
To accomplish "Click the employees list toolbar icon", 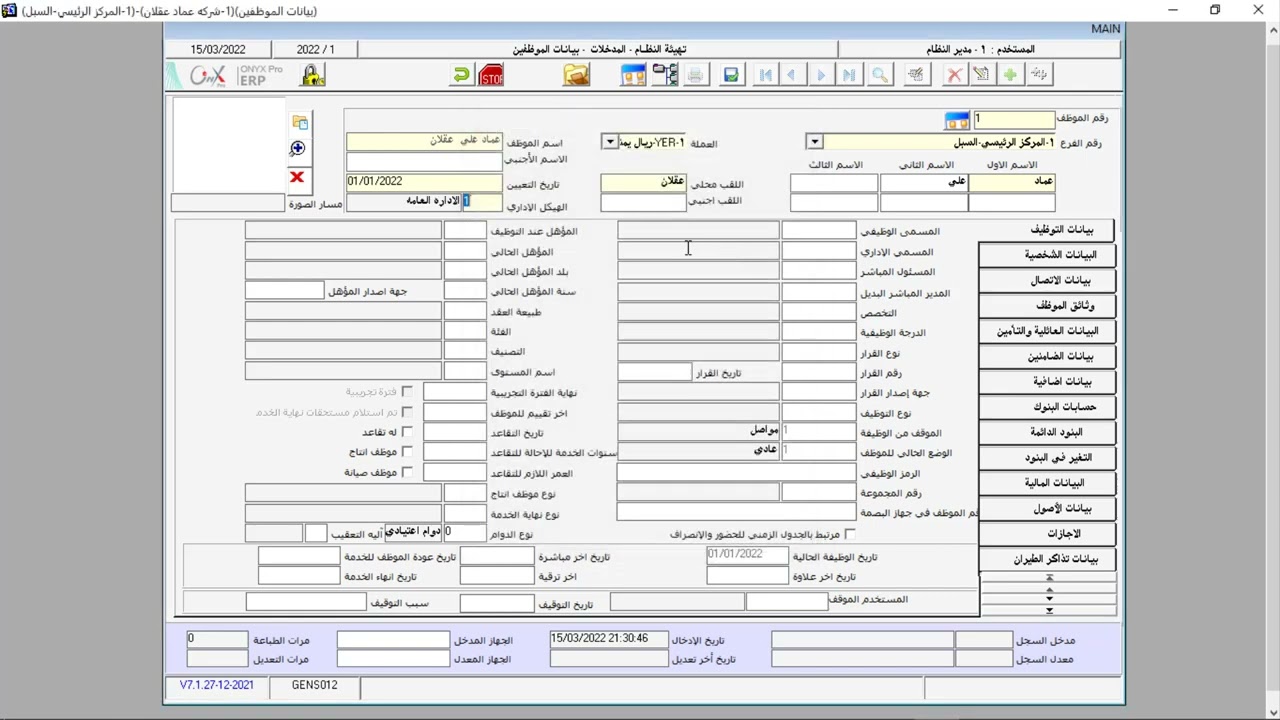I will 633,75.
